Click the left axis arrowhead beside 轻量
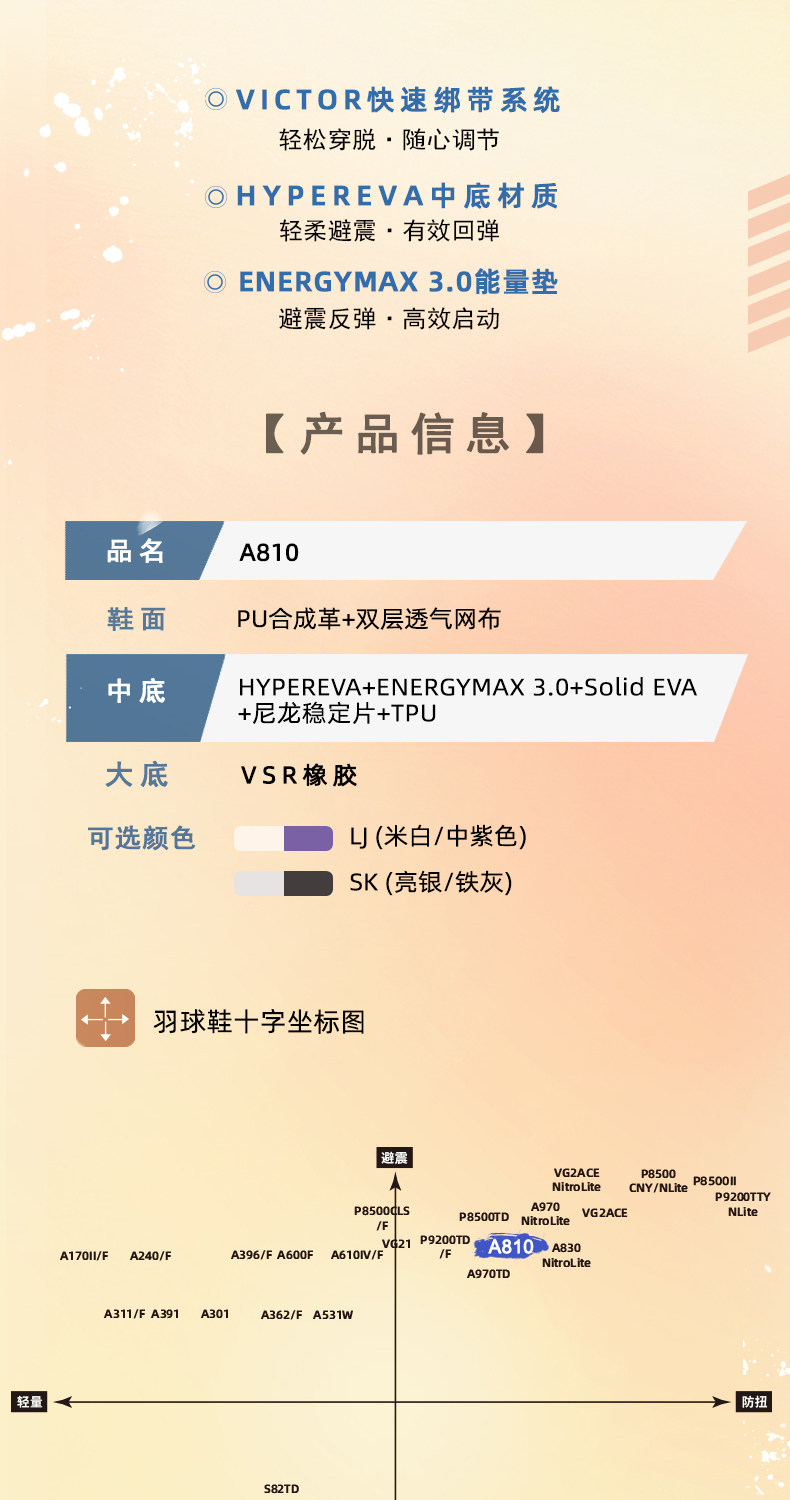 click(x=63, y=1402)
